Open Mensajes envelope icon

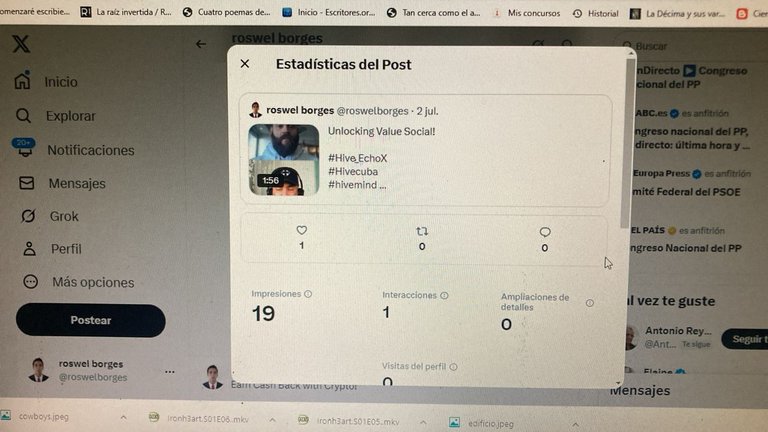click(26, 183)
